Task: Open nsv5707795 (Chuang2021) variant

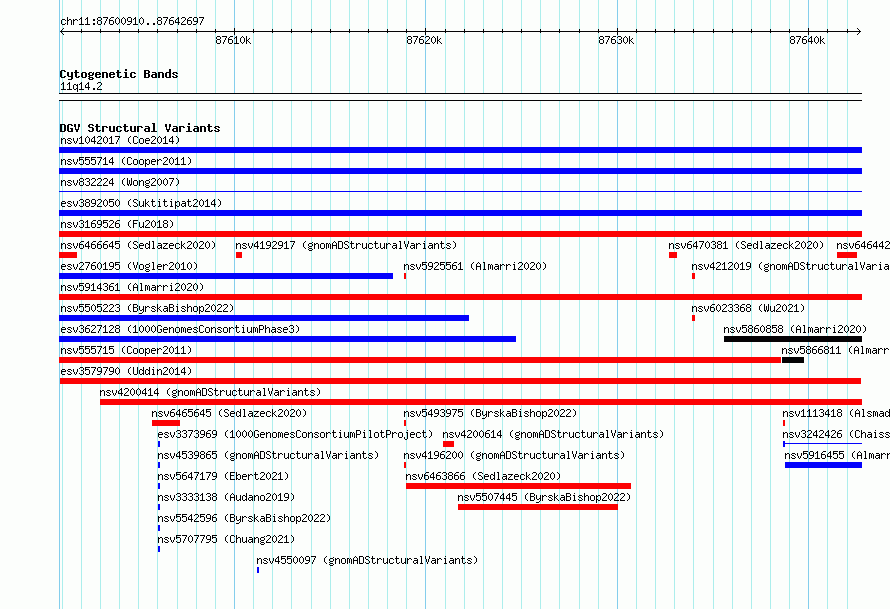Action: pos(226,539)
